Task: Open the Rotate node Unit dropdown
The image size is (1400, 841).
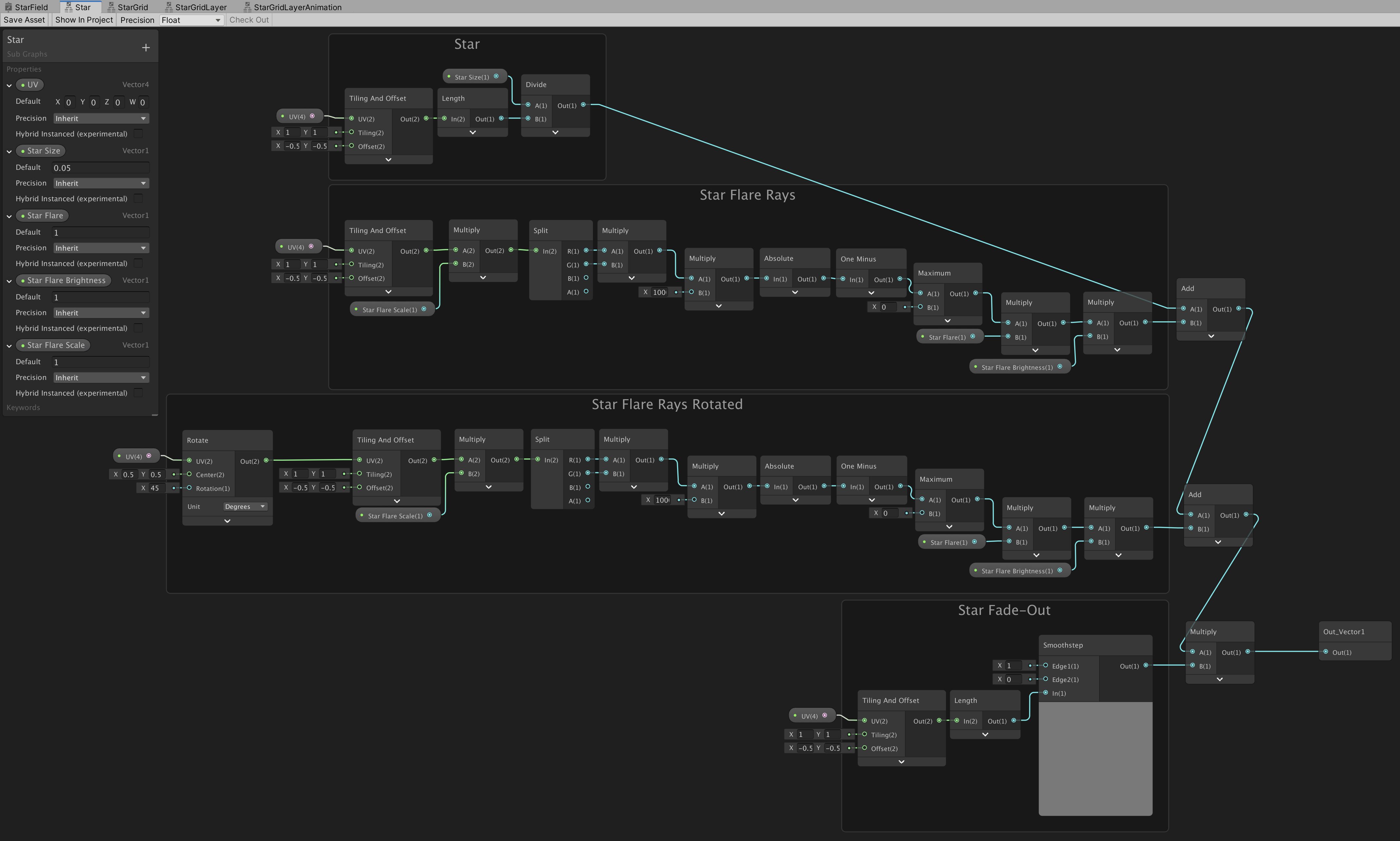Action: click(x=245, y=507)
